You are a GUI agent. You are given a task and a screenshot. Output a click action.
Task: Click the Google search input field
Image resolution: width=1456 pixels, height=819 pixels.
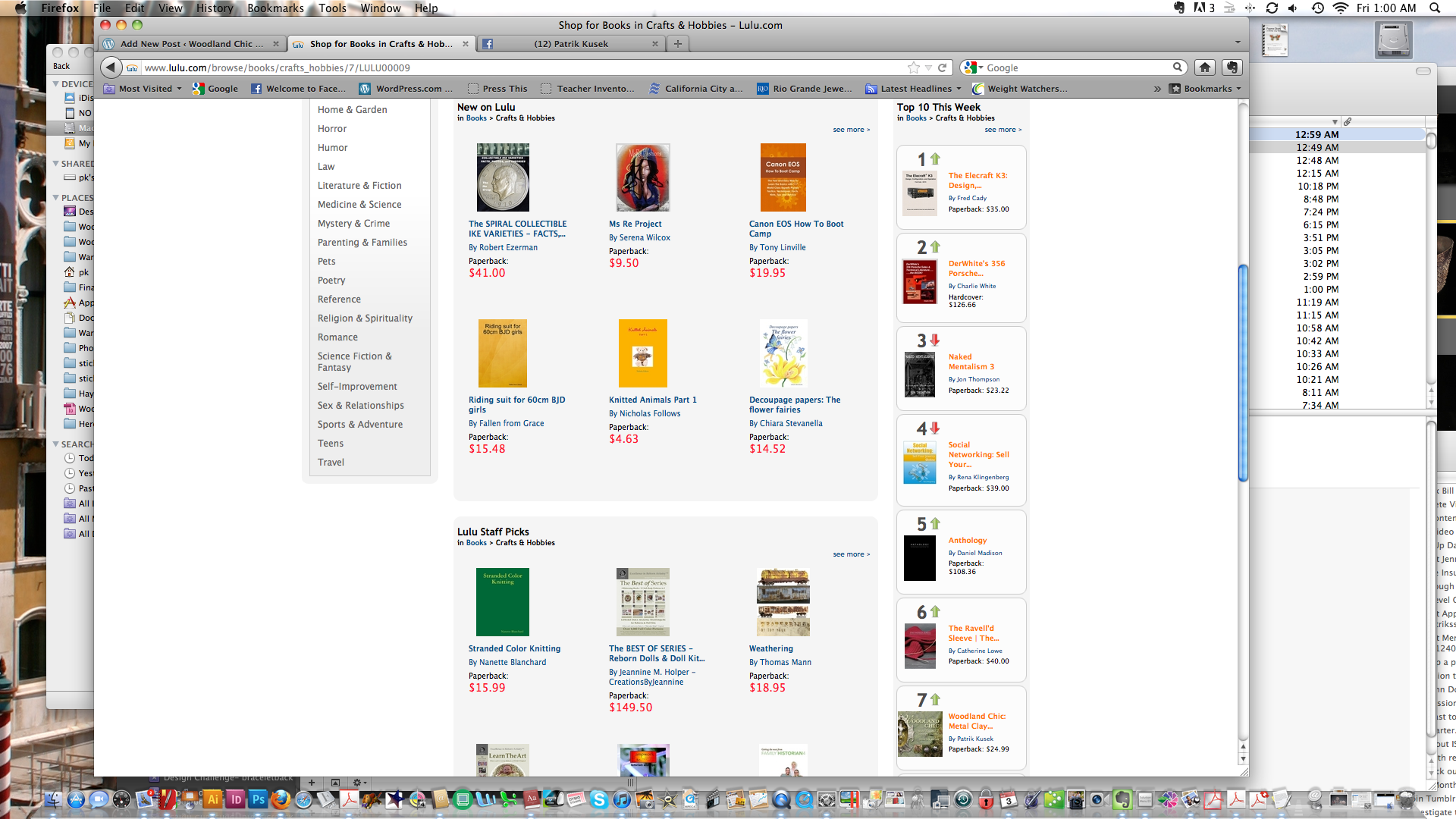pyautogui.click(x=1077, y=67)
